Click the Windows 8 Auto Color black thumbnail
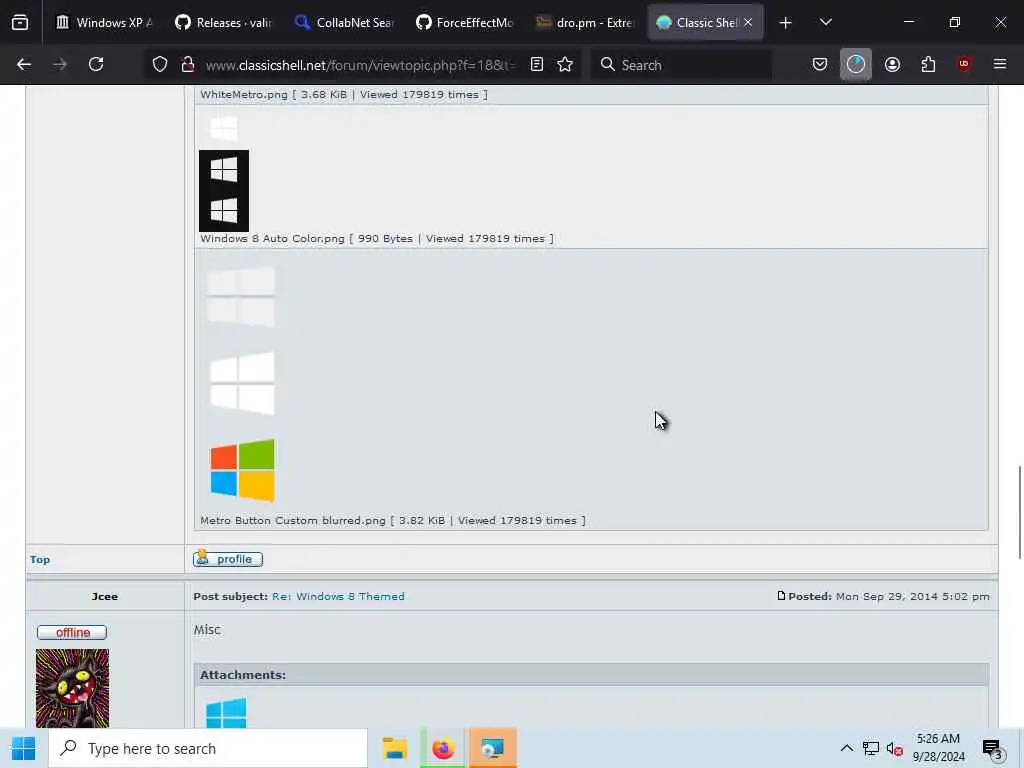The height and width of the screenshot is (768, 1024). [x=224, y=191]
